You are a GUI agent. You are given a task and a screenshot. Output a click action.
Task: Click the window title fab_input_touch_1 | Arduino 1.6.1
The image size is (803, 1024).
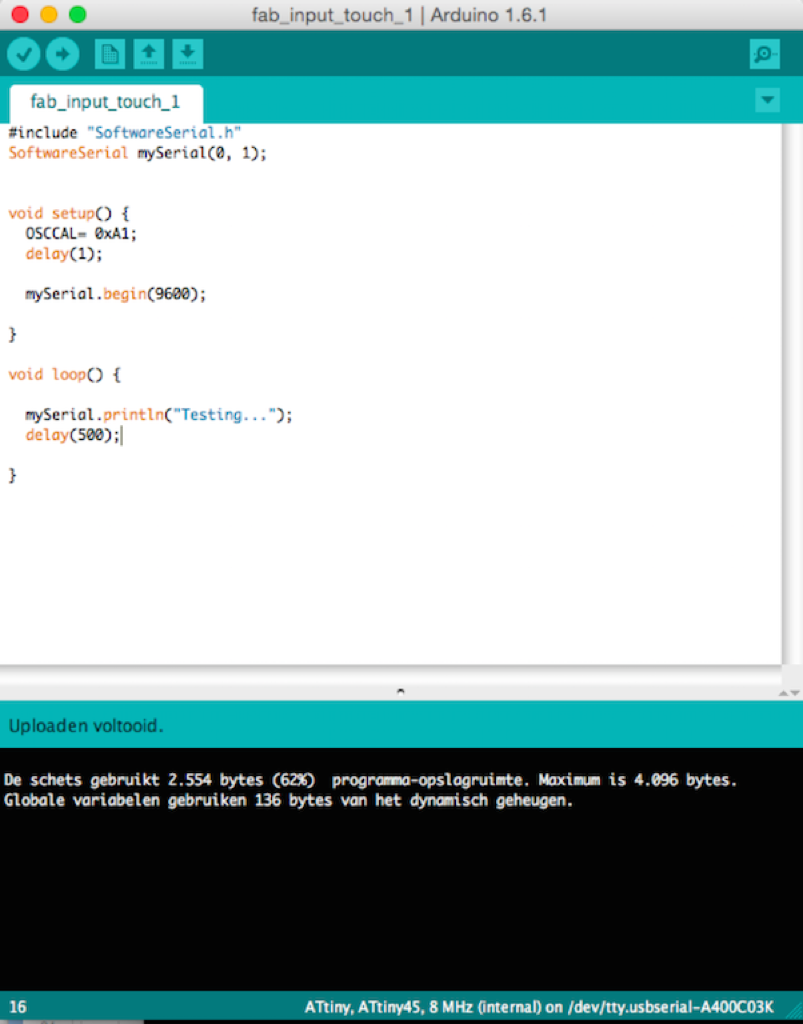point(400,14)
